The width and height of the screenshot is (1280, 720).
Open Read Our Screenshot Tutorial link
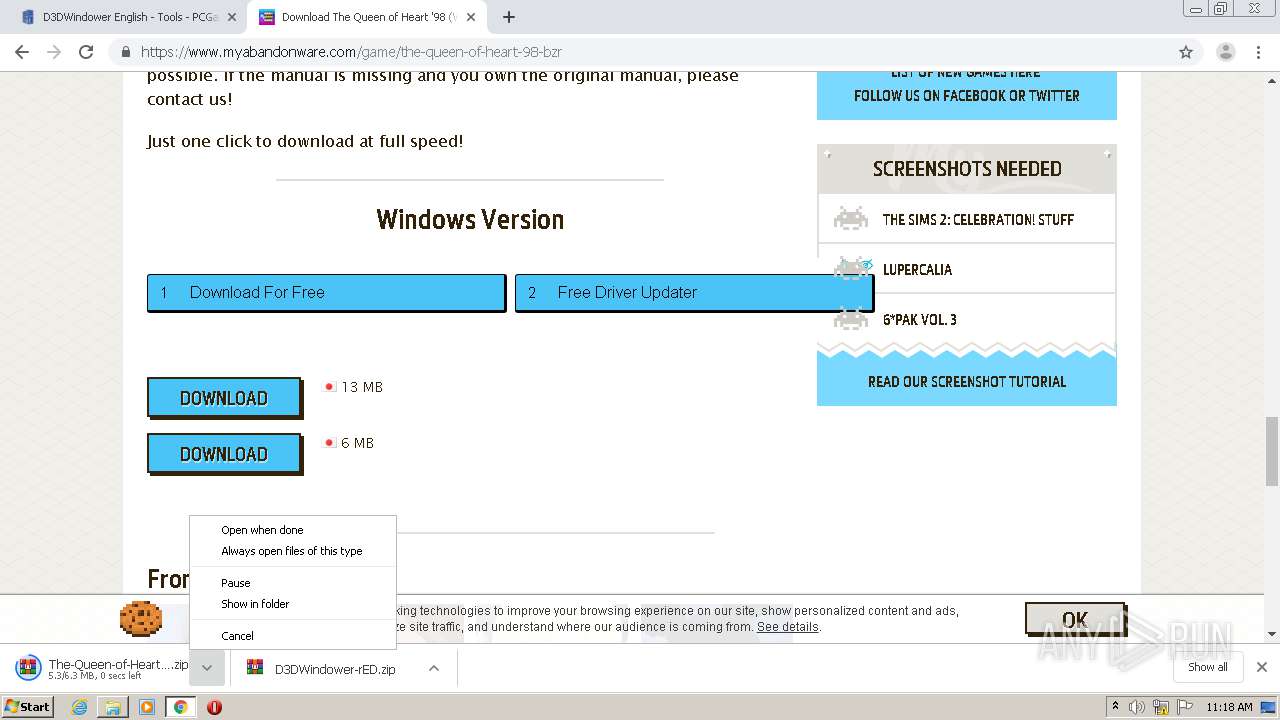click(x=967, y=382)
